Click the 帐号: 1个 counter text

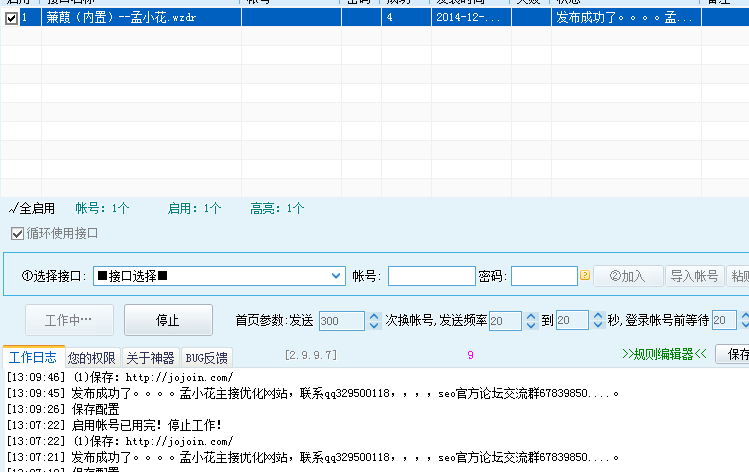point(102,208)
